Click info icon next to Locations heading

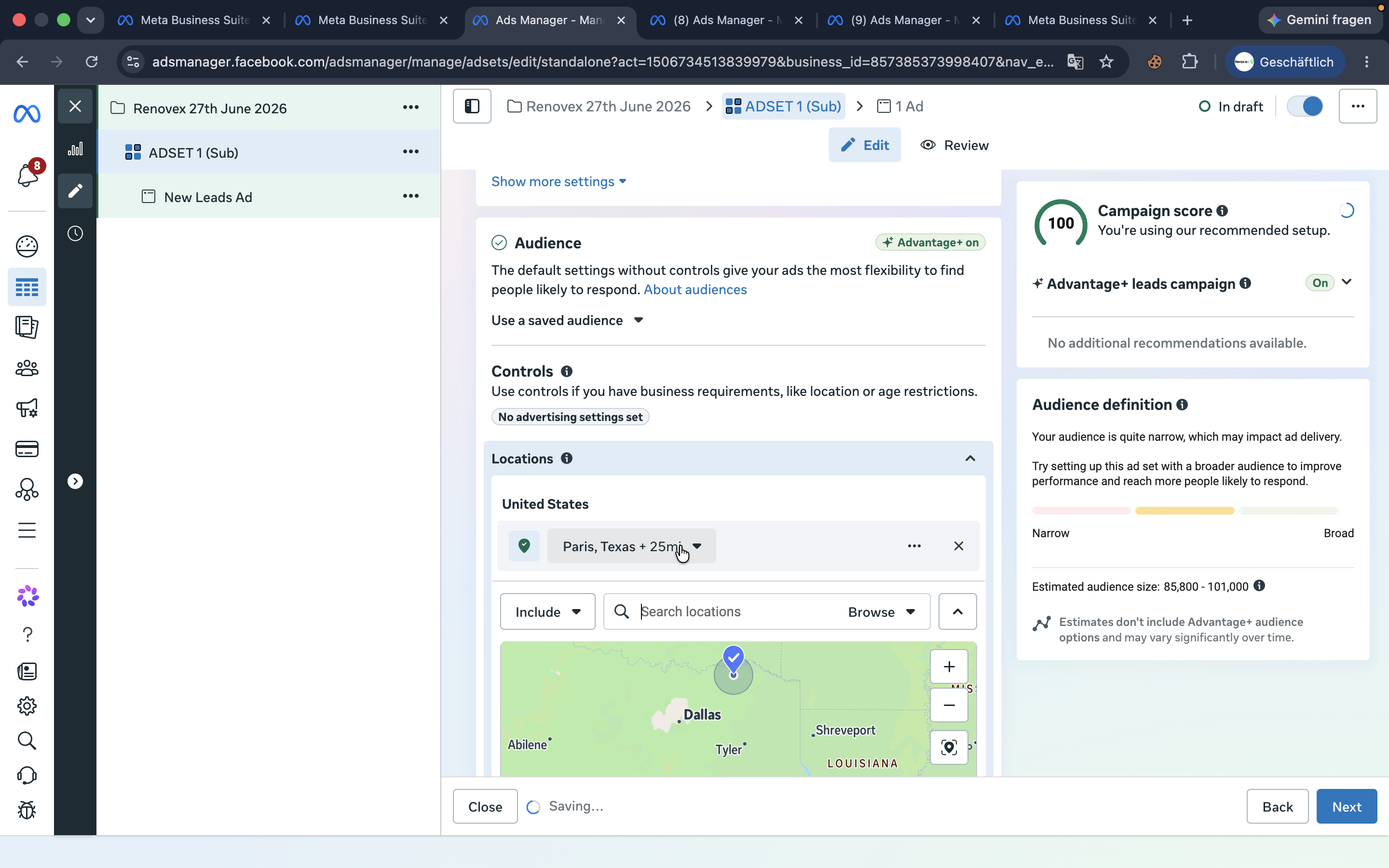(567, 458)
